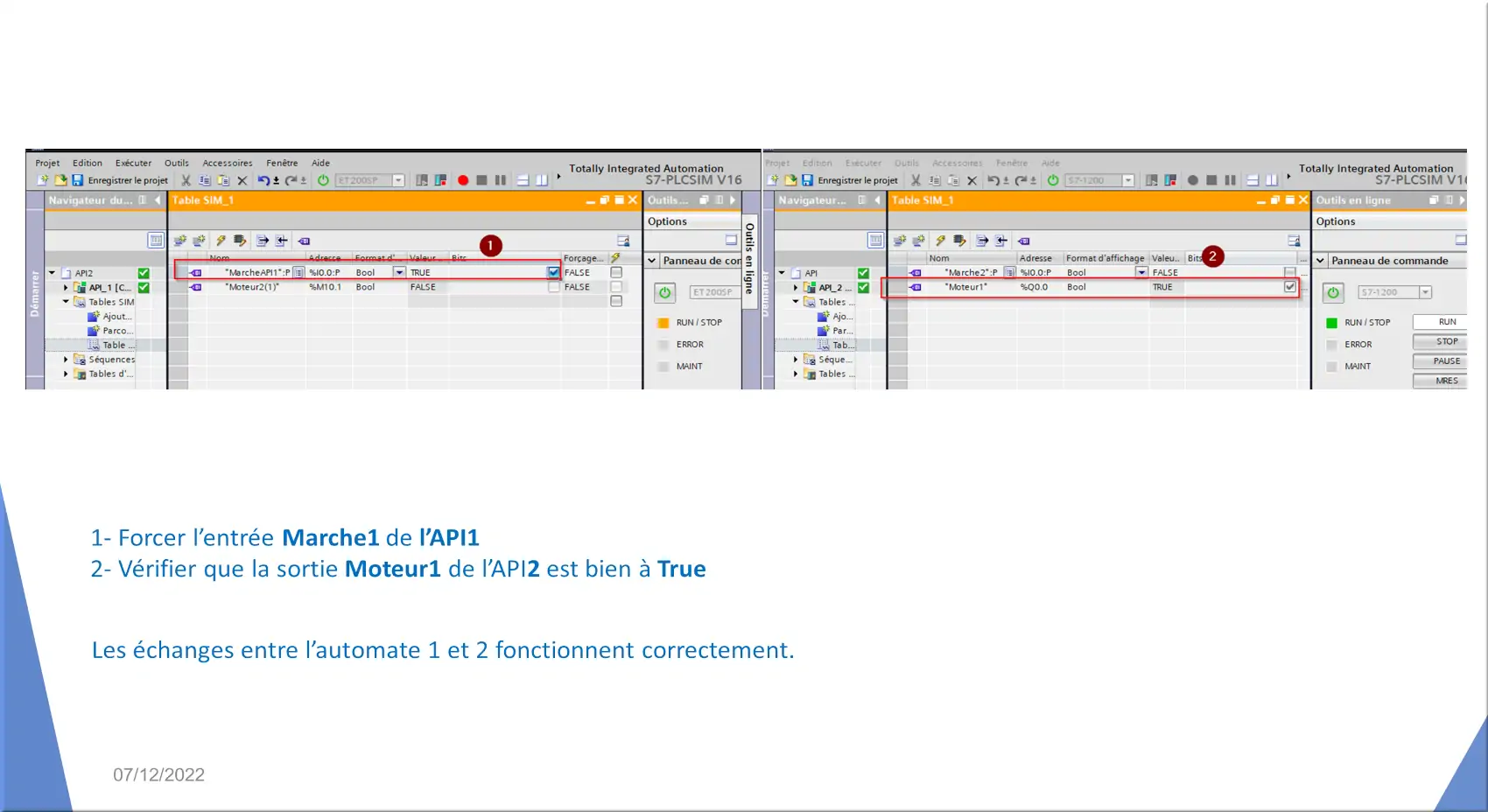Expand the Séquences tree node in ET200SP window
Screen dimensions: 1488x812
pyautogui.click(x=66, y=359)
